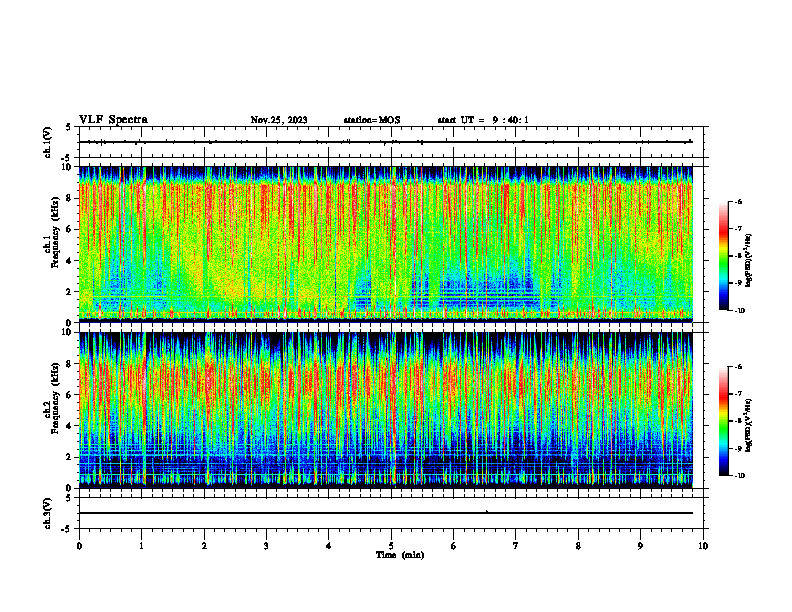
Task: Select the "ch.3(V)" waveform axis label
Action: click(x=48, y=513)
